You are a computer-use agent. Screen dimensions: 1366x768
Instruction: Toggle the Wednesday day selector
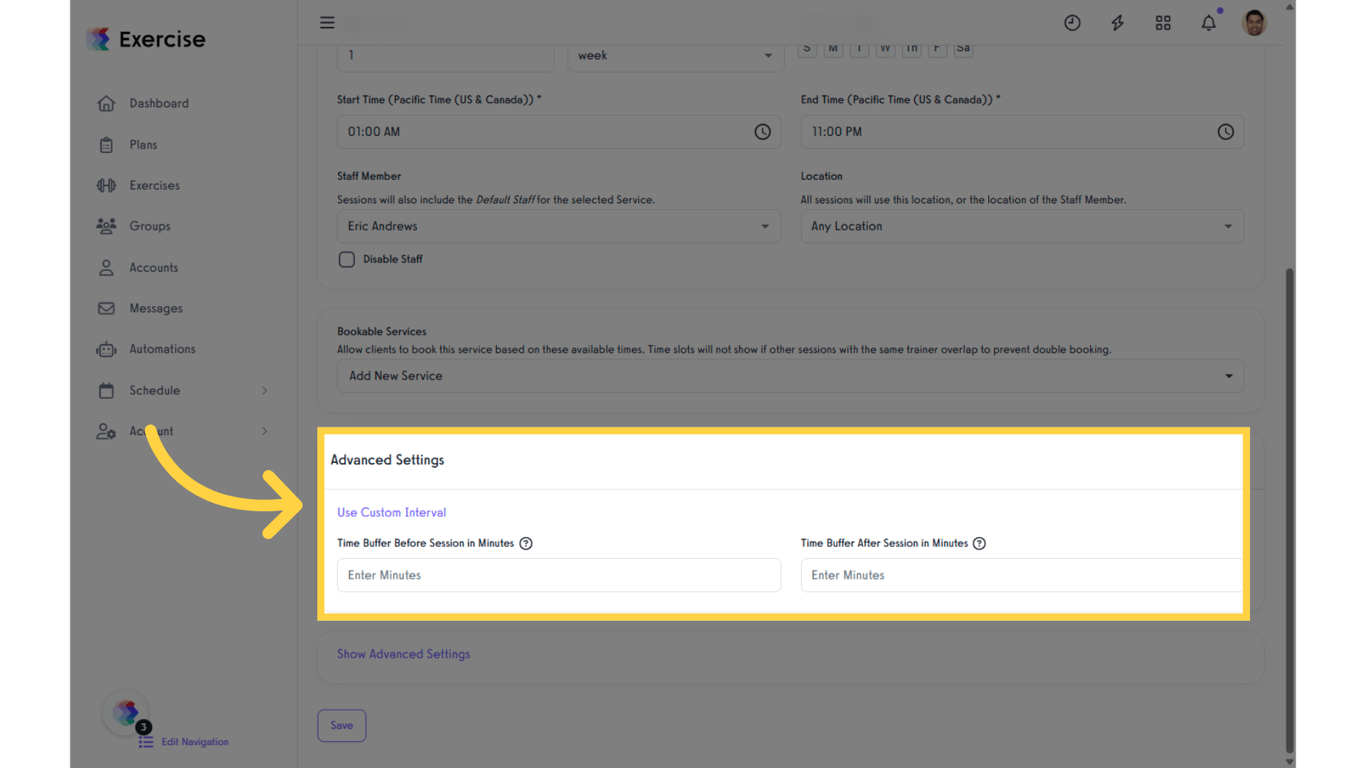click(885, 47)
